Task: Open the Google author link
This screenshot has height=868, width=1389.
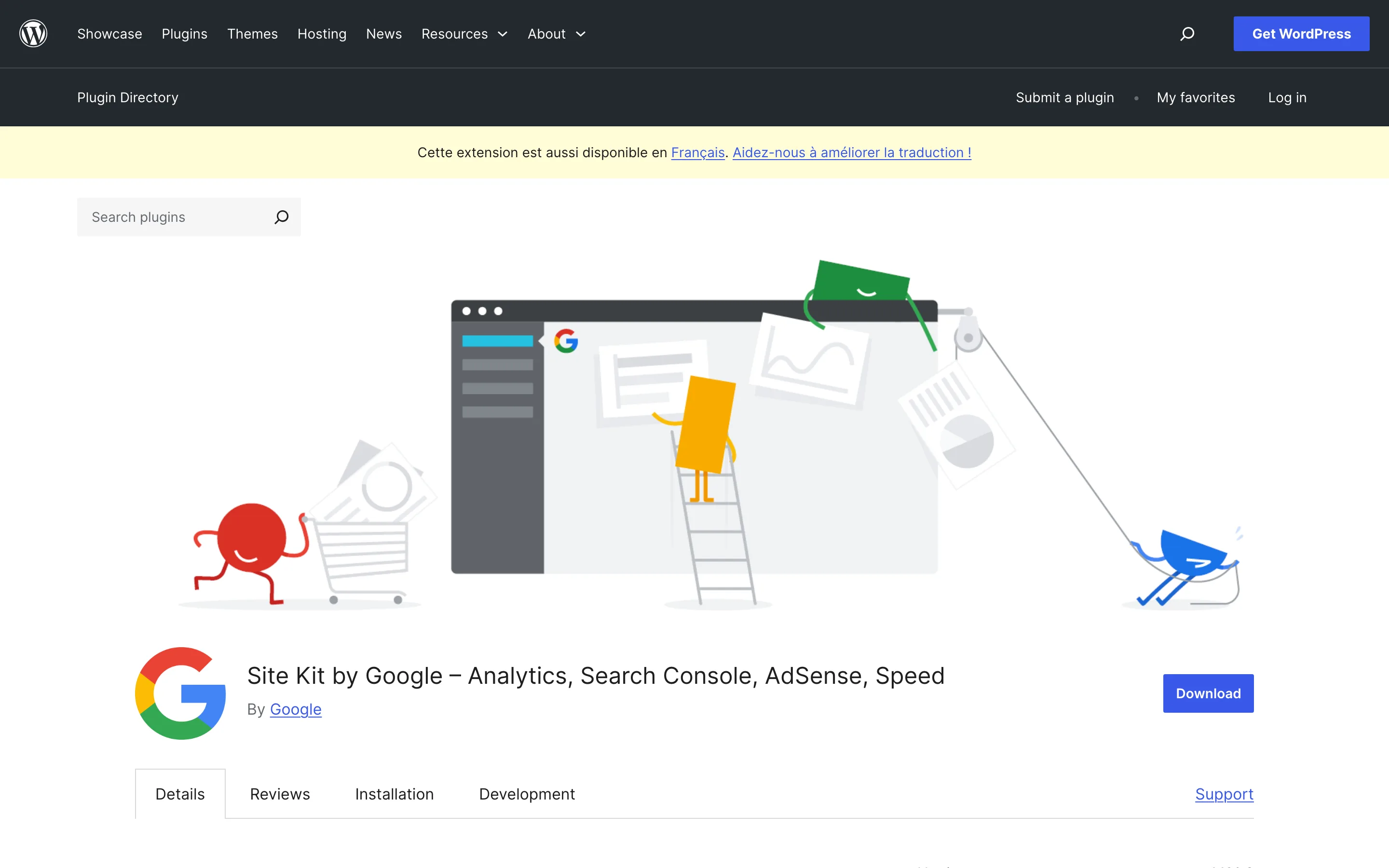Action: point(296,709)
